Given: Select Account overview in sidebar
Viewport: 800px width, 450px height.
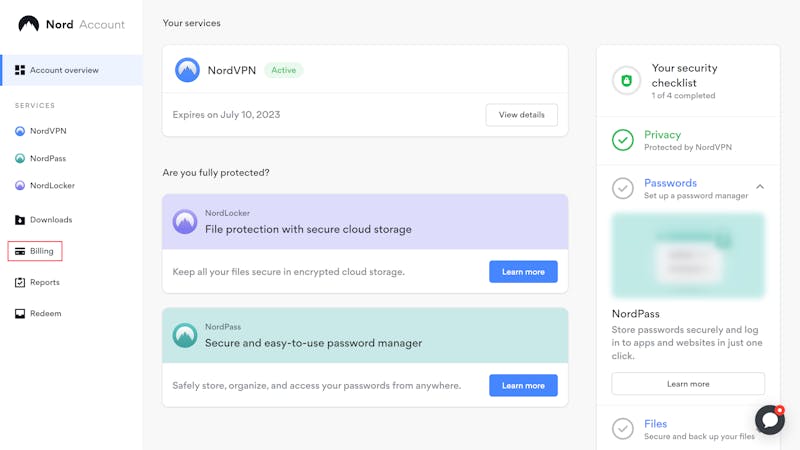Looking at the screenshot, I should click(64, 70).
